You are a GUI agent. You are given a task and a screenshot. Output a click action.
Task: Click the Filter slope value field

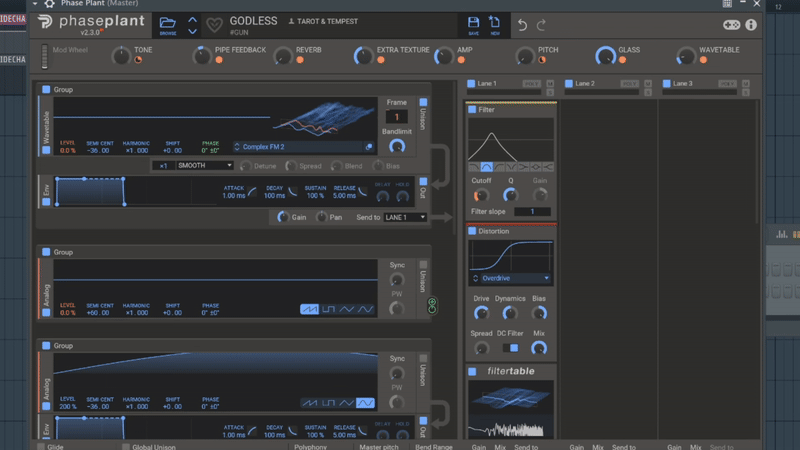coord(532,211)
